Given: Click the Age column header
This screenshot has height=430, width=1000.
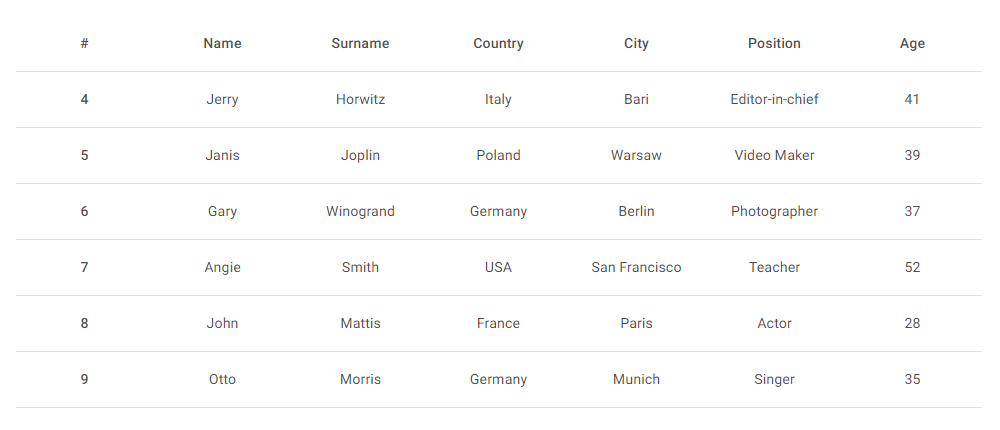Looking at the screenshot, I should (x=912, y=43).
